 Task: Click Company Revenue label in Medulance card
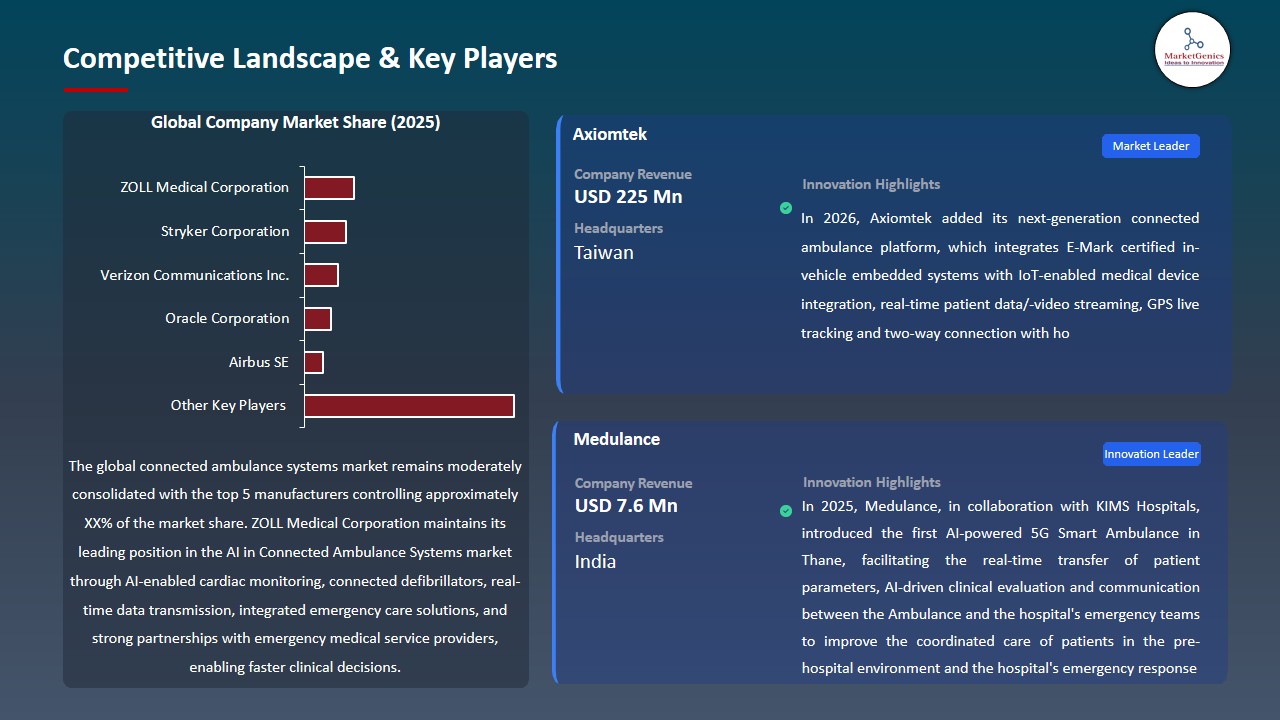point(634,483)
